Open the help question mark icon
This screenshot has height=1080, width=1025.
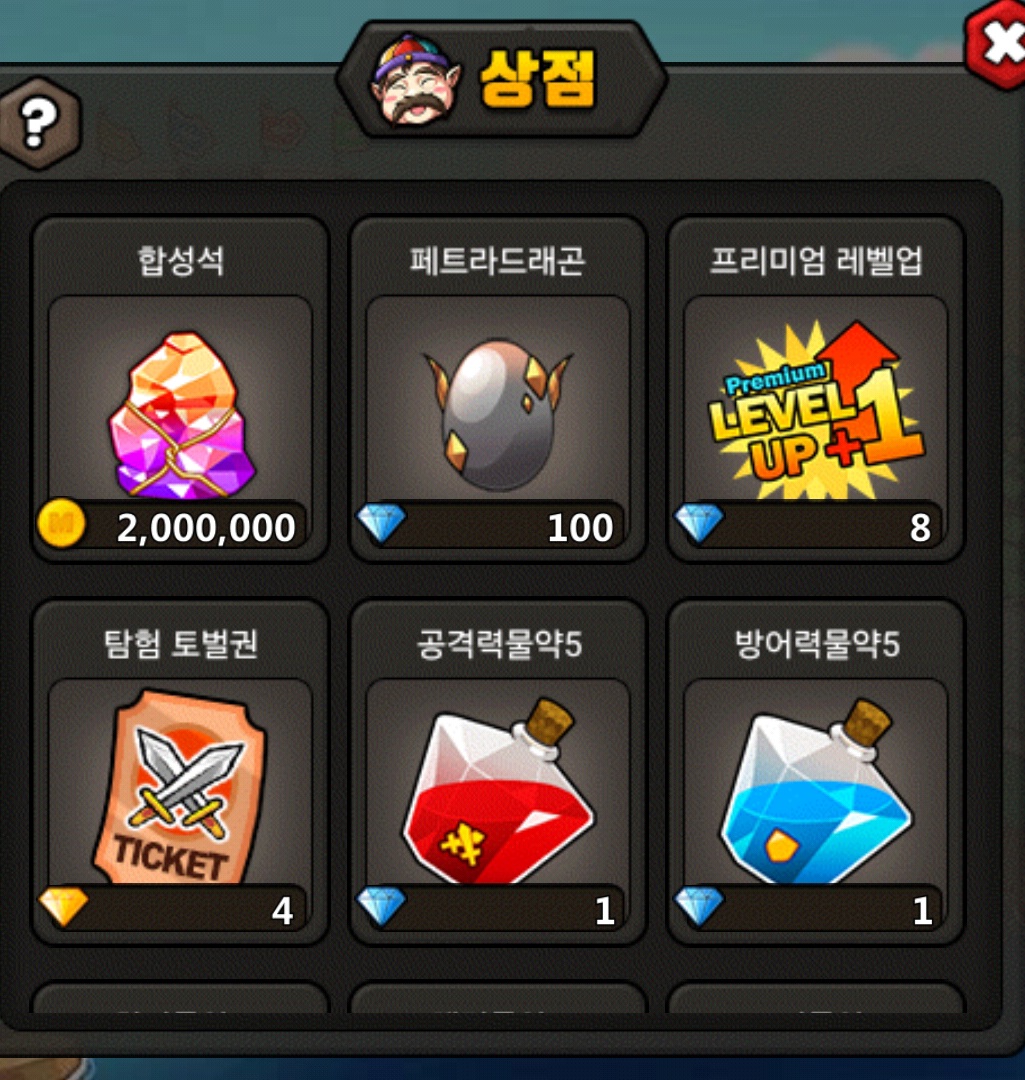[x=39, y=123]
